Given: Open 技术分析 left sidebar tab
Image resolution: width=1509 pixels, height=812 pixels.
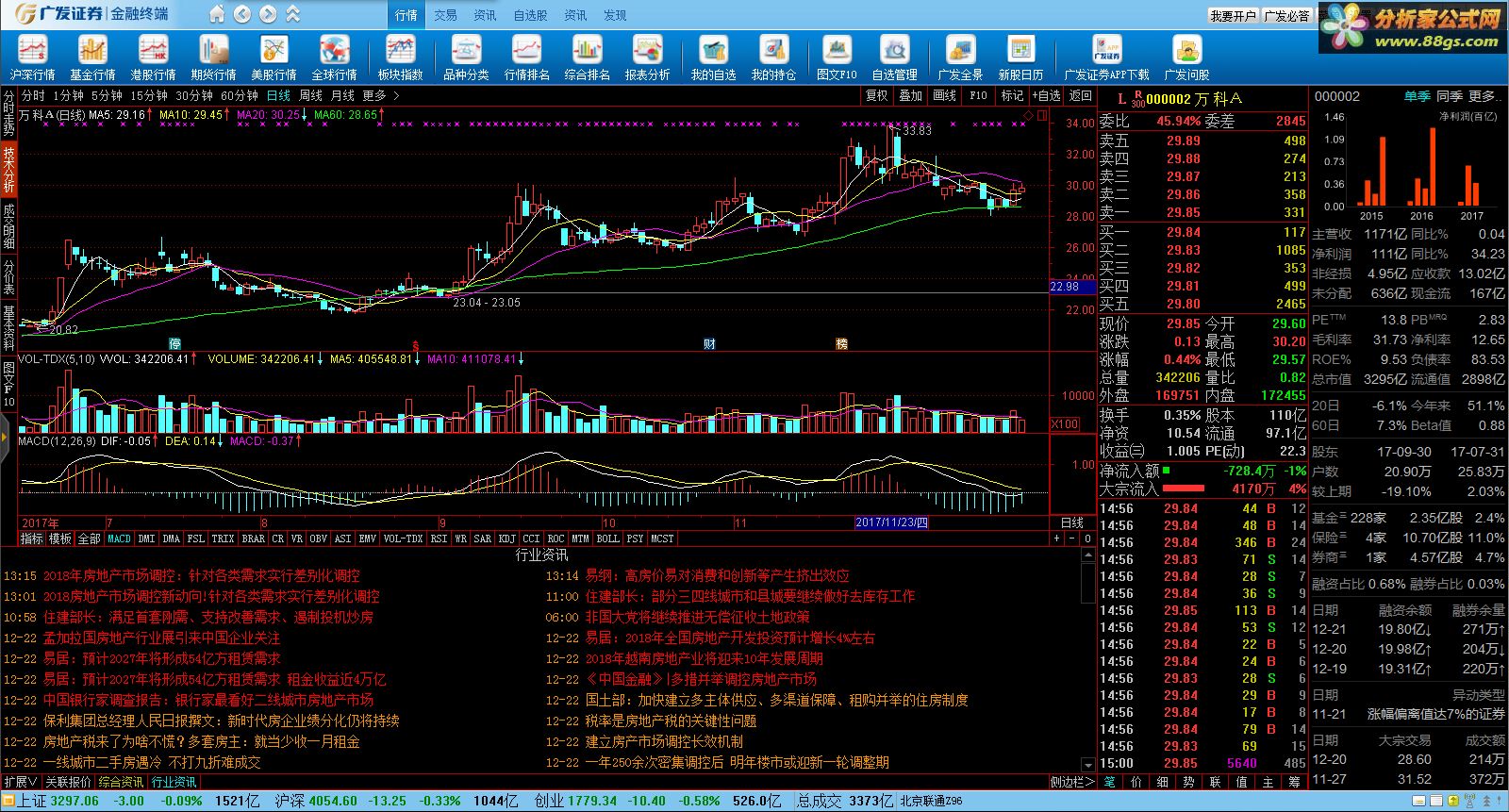Looking at the screenshot, I should 8,169.
